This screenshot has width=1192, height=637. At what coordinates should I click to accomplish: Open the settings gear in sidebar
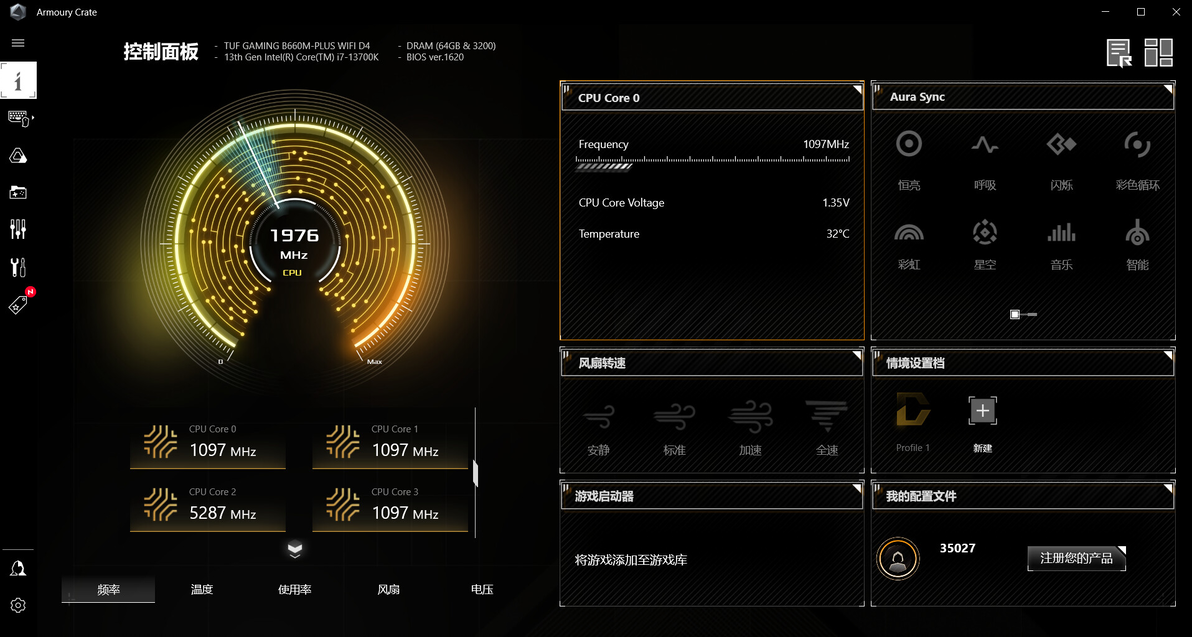coord(18,605)
